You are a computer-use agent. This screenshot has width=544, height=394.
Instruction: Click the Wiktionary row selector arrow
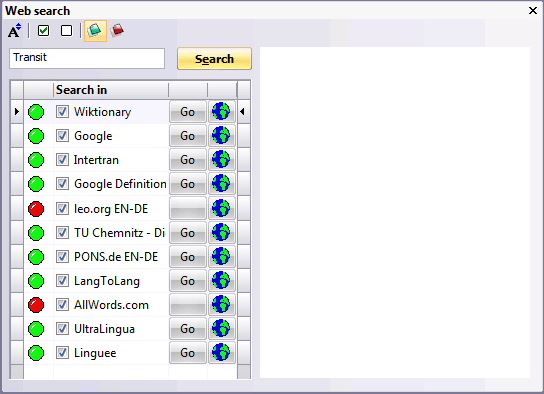pyautogui.click(x=17, y=112)
